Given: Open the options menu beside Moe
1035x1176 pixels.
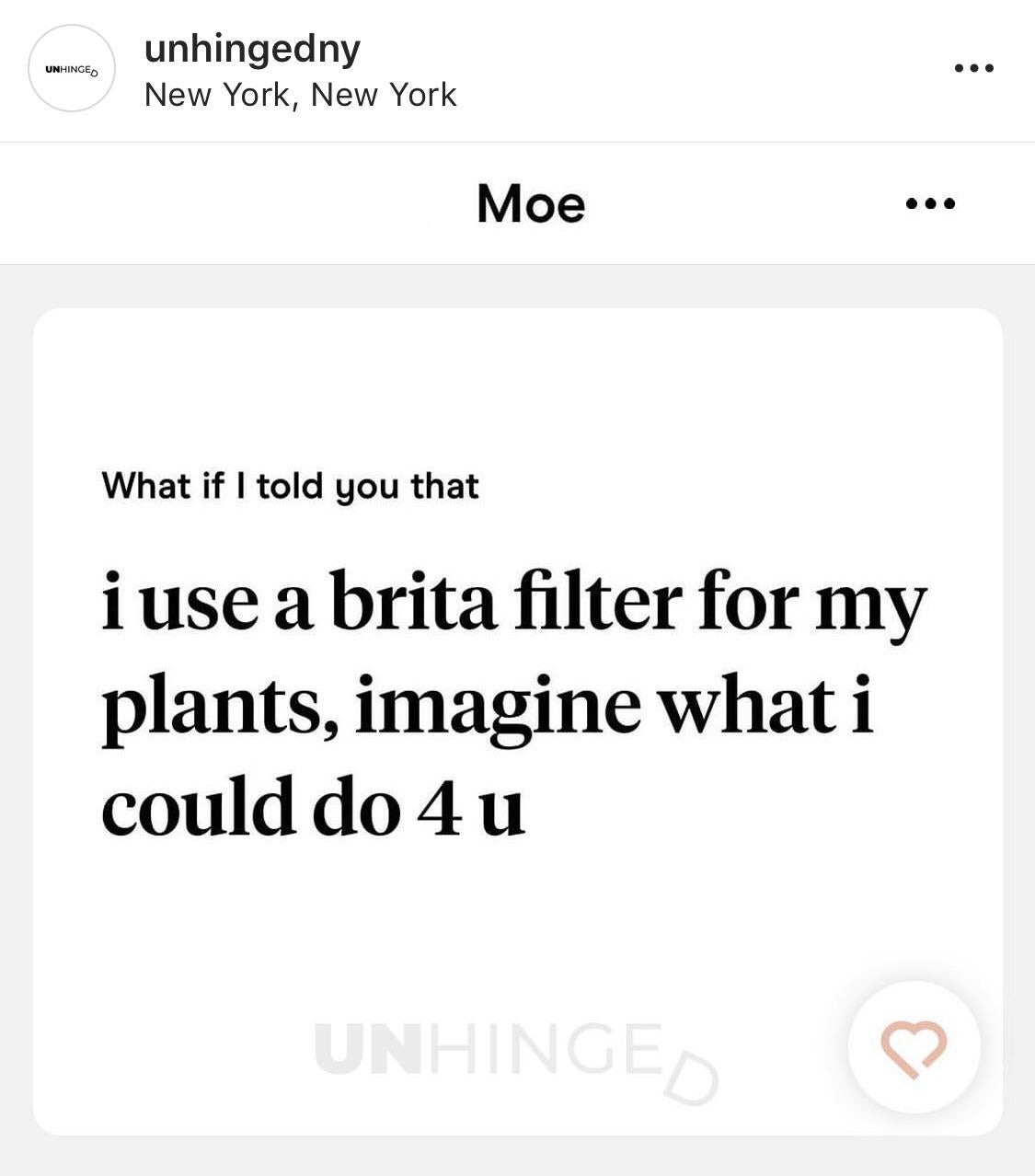Looking at the screenshot, I should tap(930, 203).
